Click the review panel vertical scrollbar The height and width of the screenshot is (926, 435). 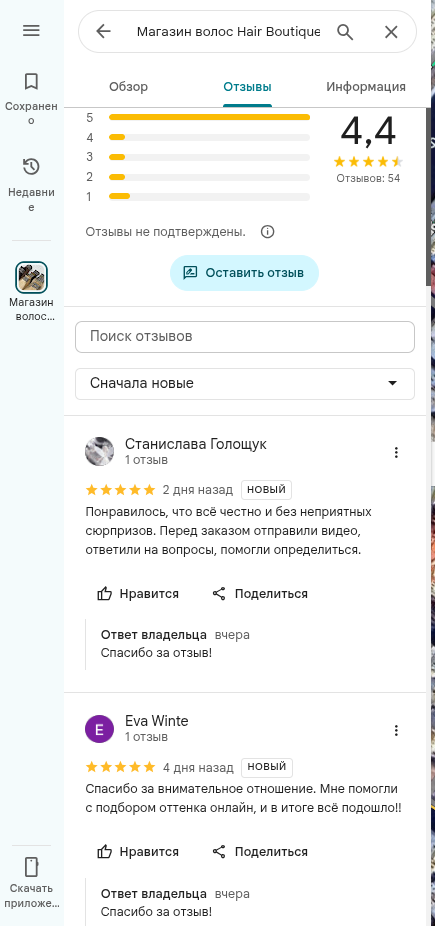tap(428, 195)
